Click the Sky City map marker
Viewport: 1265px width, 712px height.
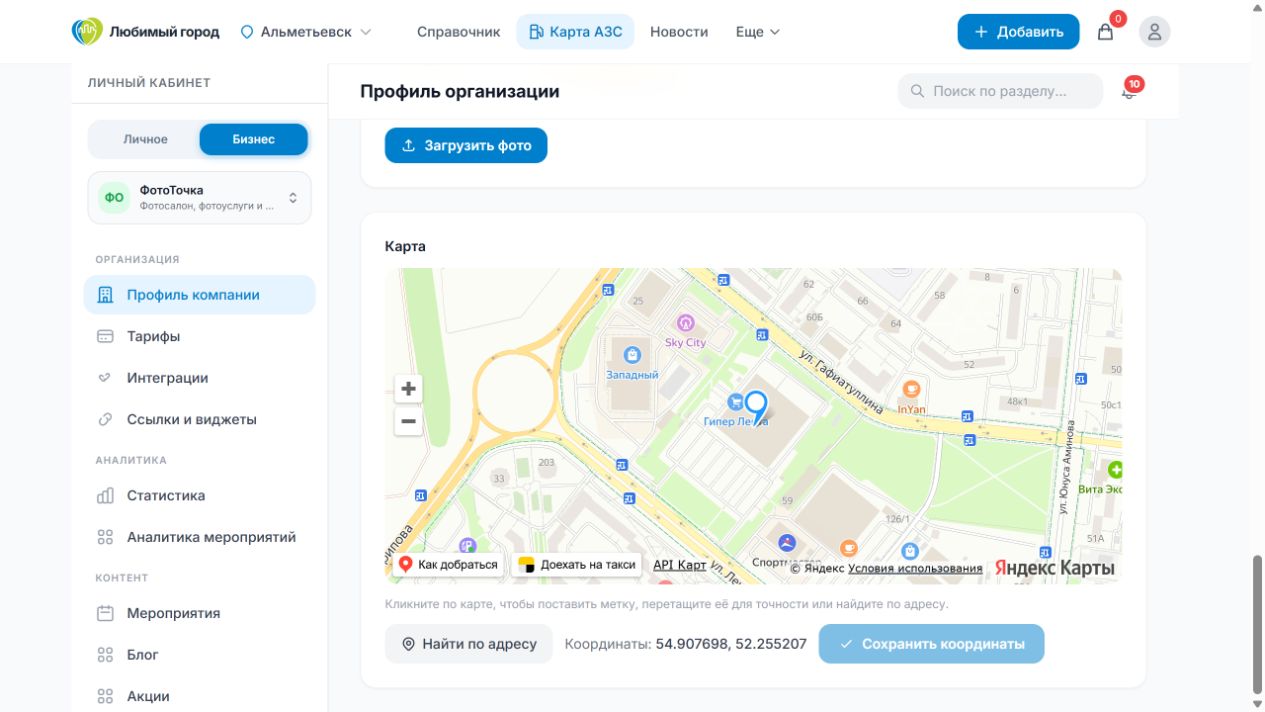tap(686, 324)
